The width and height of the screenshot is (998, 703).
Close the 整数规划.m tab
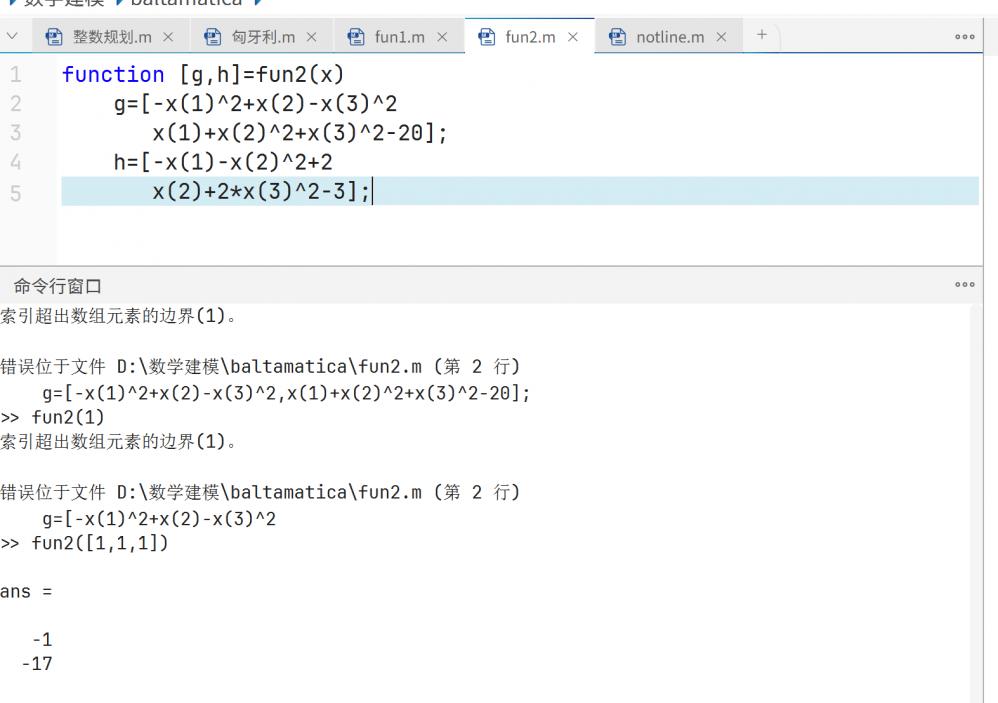click(x=168, y=37)
